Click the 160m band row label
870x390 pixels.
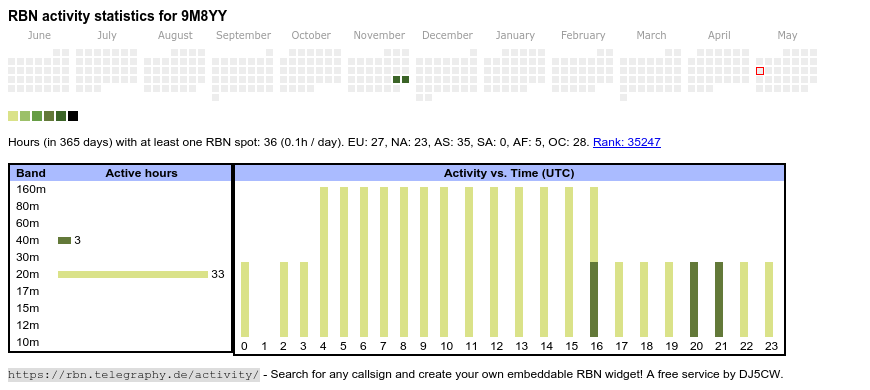(31, 189)
